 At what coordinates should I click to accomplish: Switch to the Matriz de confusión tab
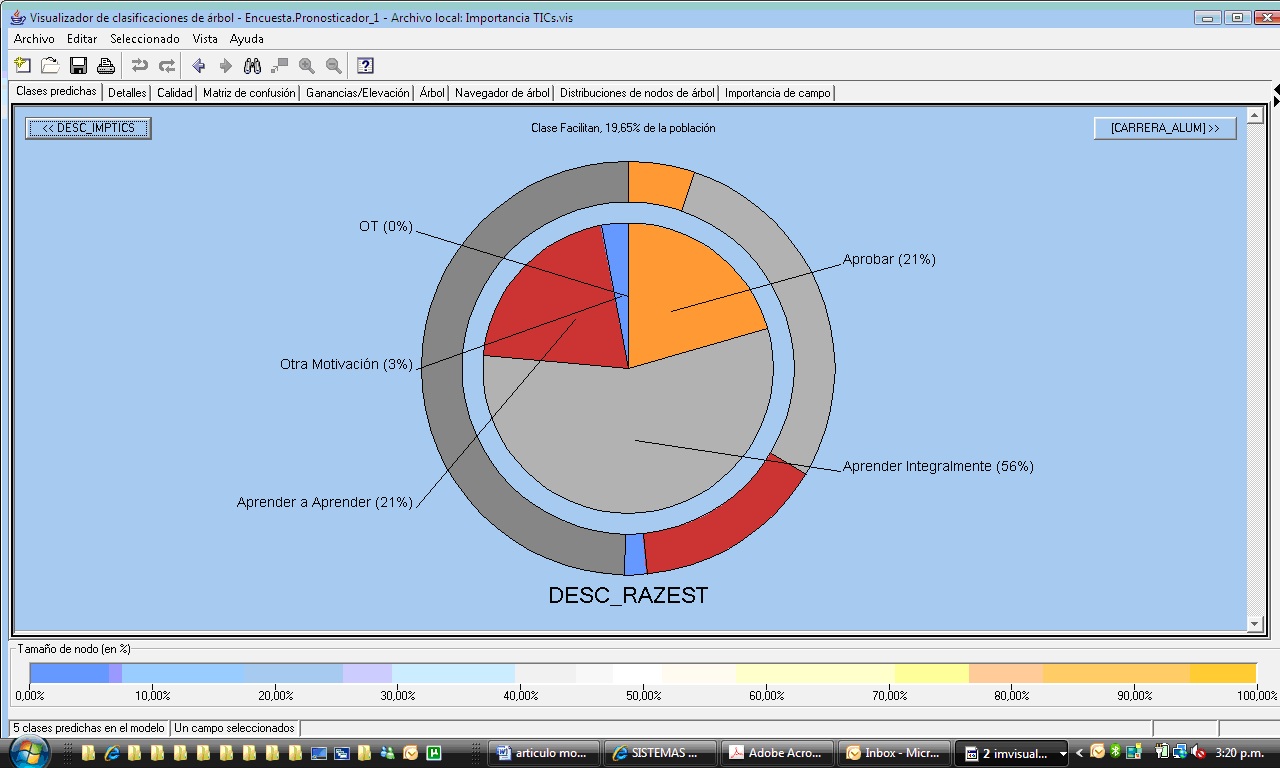[x=249, y=93]
